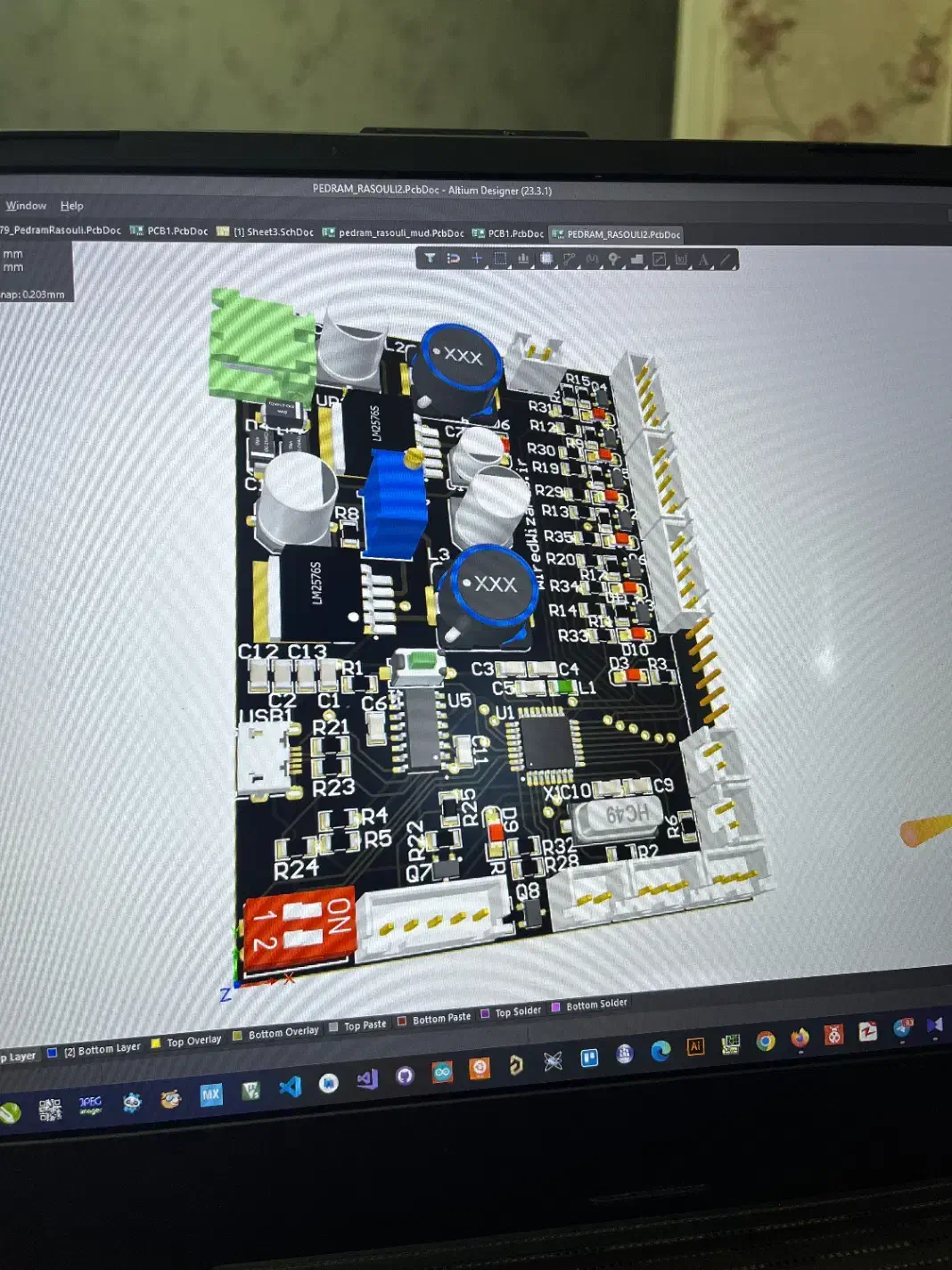Screen dimensions: 952x1270
Task: Switch to the Bottom Paste layer
Action: point(441,1019)
